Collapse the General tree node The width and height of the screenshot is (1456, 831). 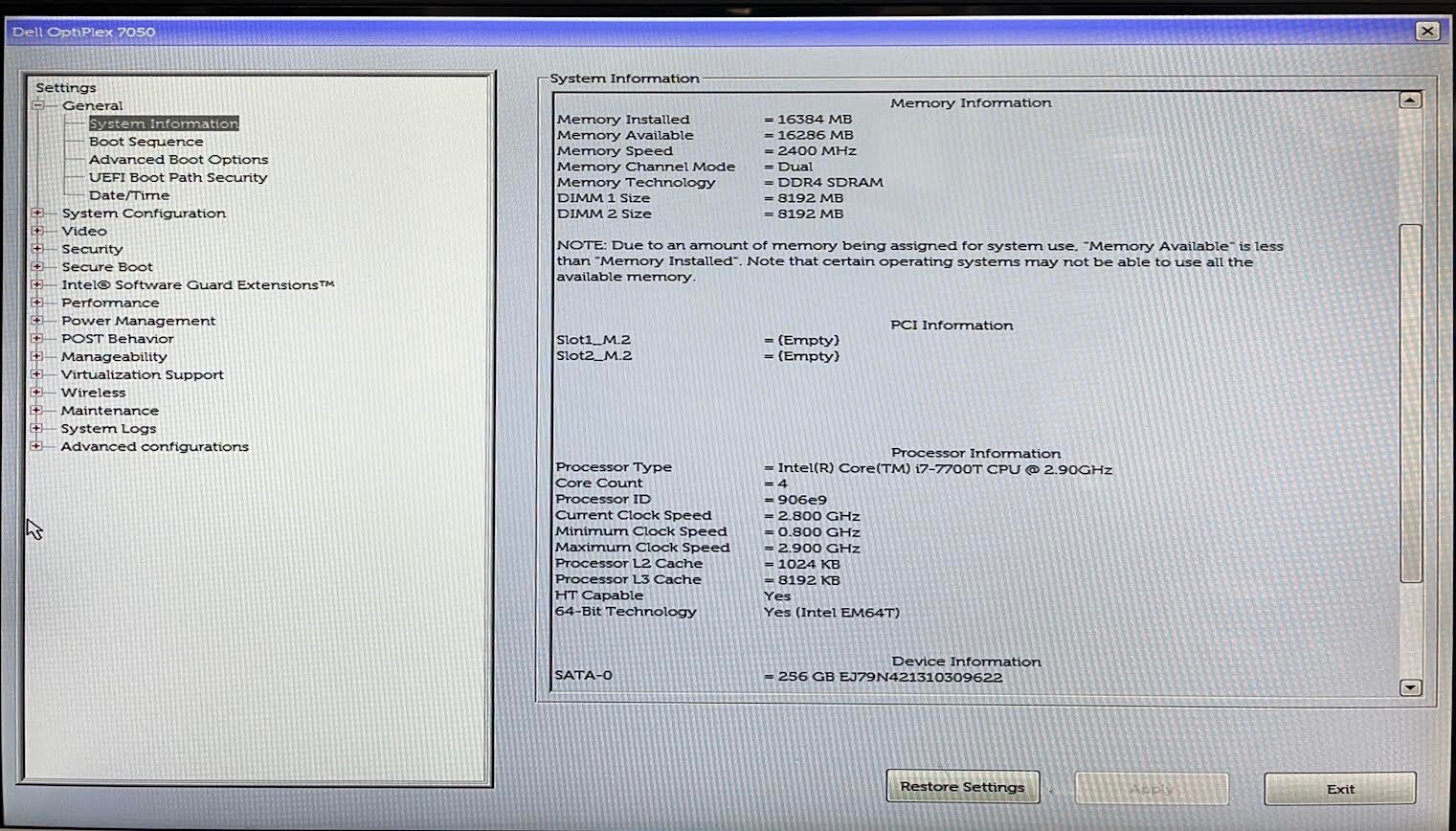point(38,105)
